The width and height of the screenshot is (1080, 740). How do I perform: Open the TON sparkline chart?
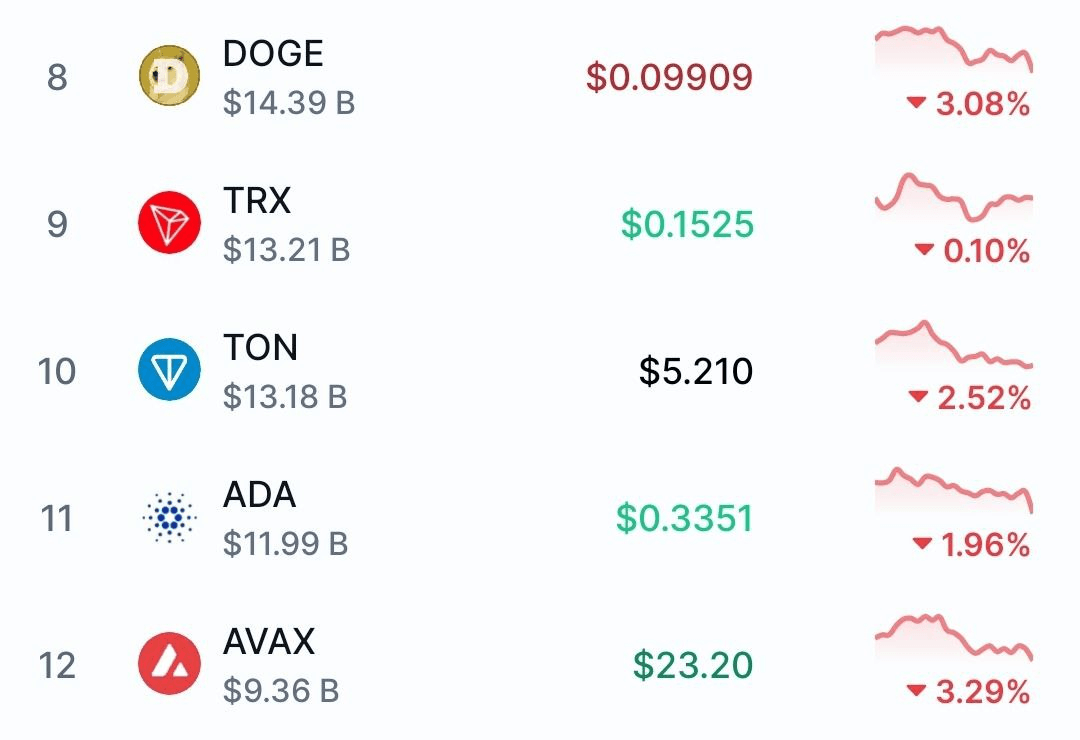click(x=953, y=344)
